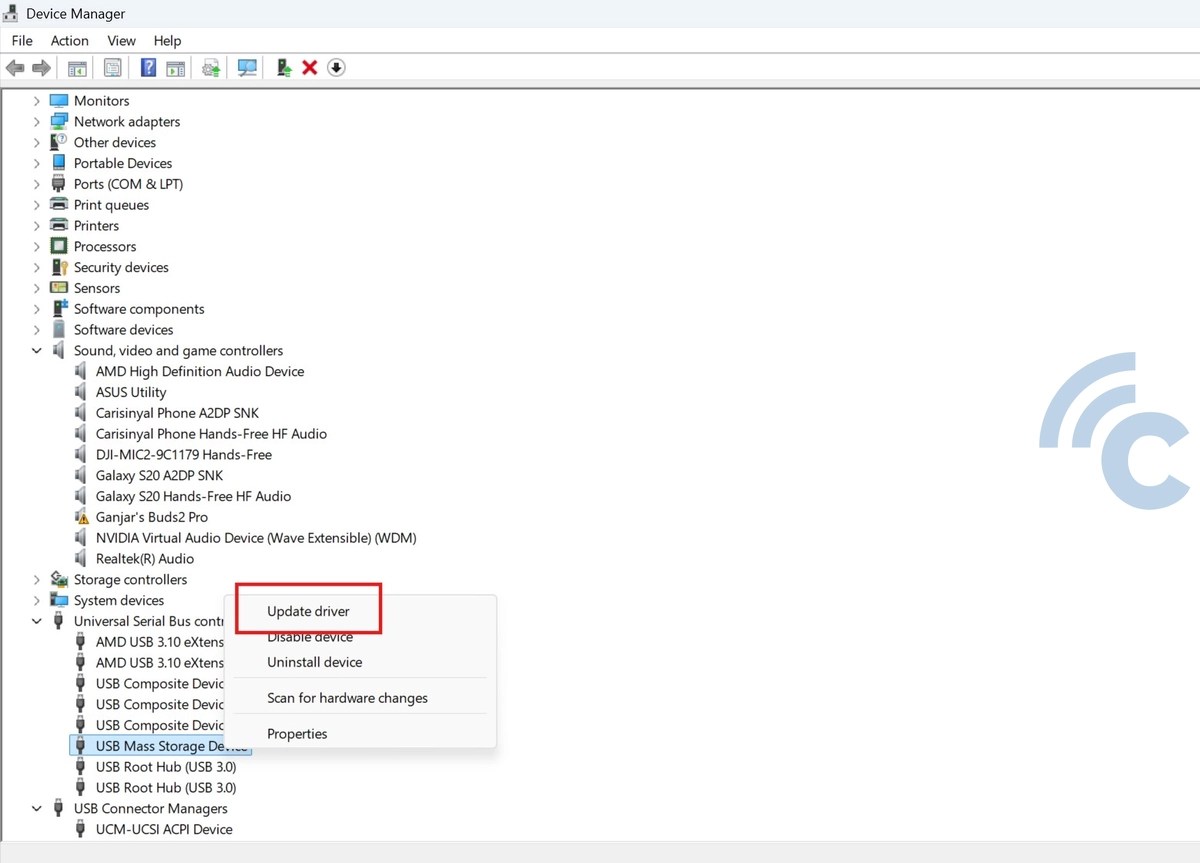1200x863 pixels.
Task: Select AMD High Definition Audio Device
Action: pyautogui.click(x=200, y=371)
